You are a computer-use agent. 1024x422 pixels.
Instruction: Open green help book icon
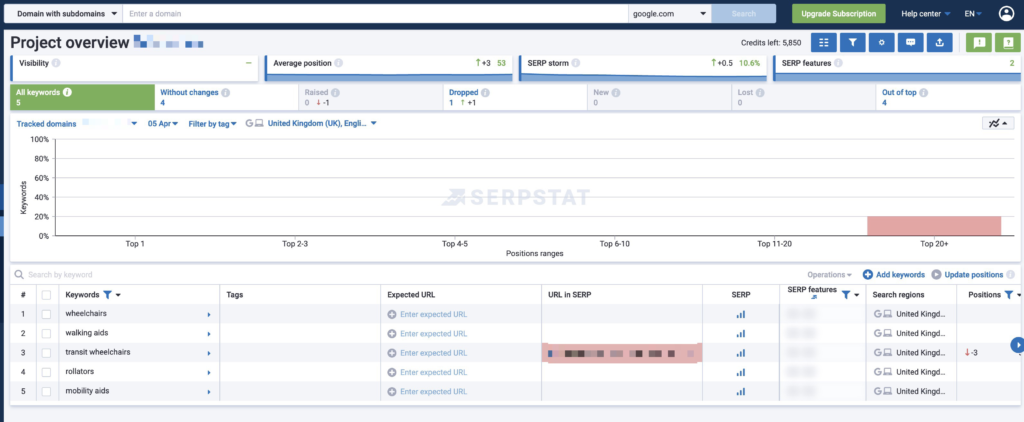tap(1008, 42)
